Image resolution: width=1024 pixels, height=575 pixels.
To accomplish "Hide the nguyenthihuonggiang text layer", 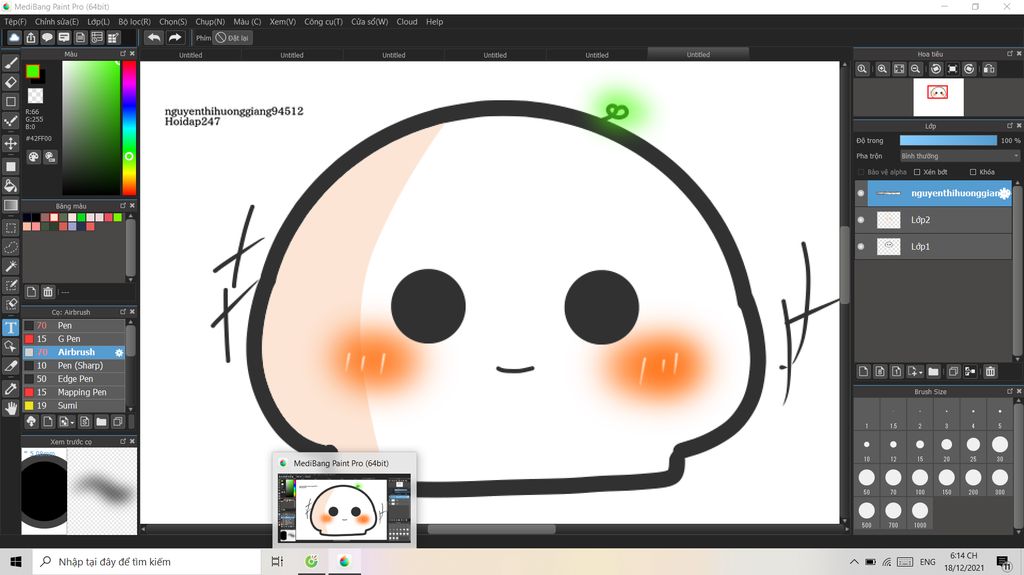I will coord(861,193).
